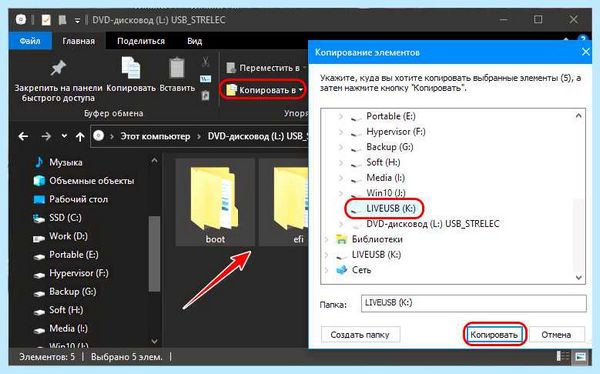
Task: Click Переместить в button
Action: pos(265,68)
